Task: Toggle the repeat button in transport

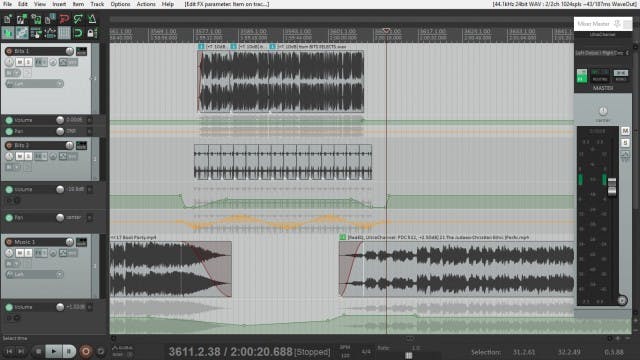Action: coord(100,351)
